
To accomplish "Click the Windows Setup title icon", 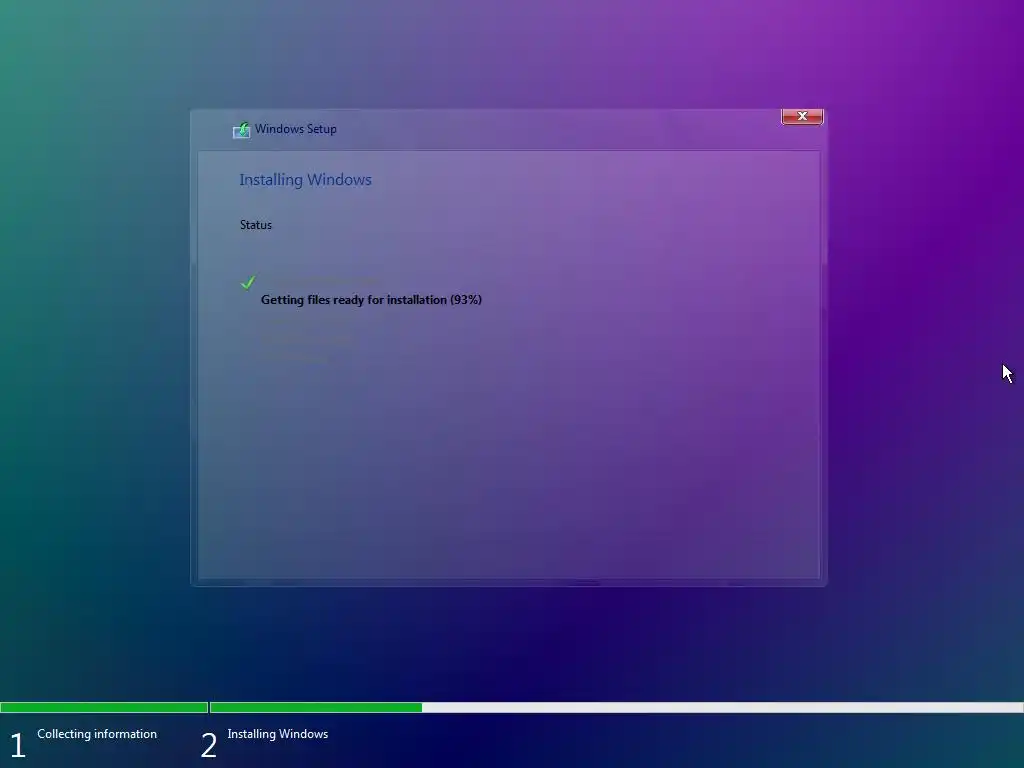I will tap(241, 130).
